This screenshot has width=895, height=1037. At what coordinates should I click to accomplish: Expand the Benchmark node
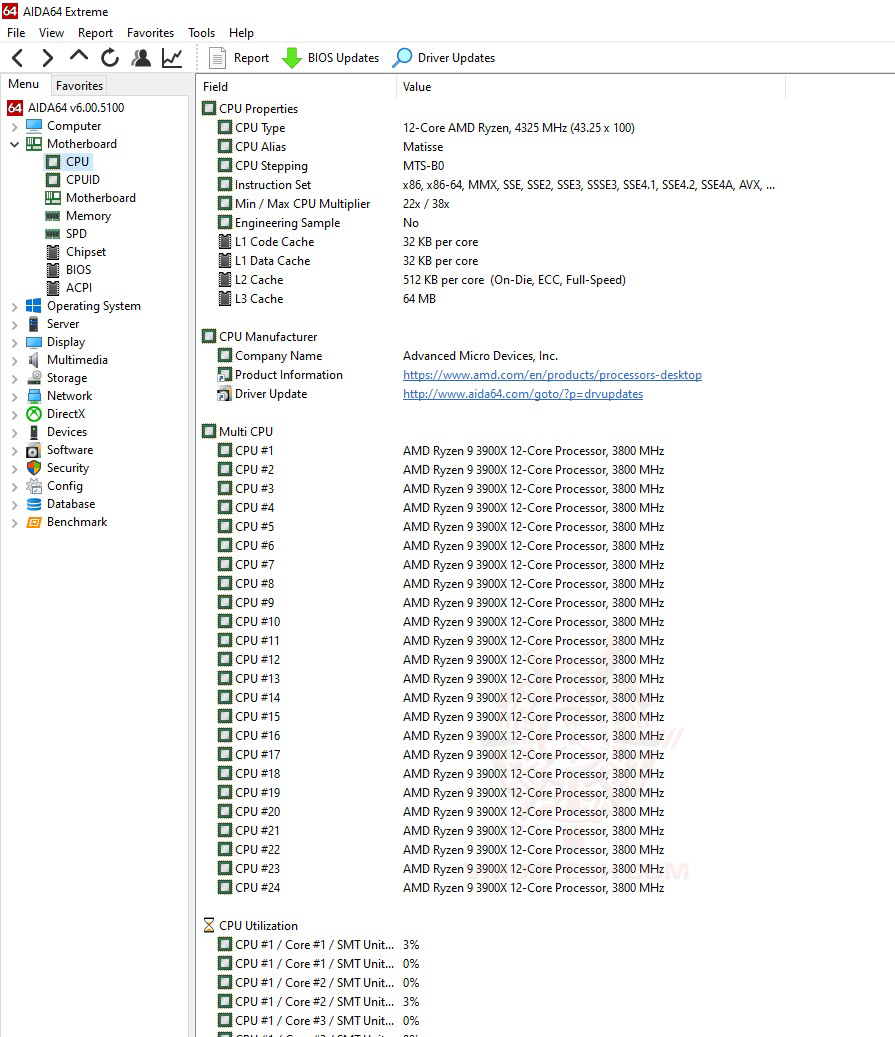(x=15, y=522)
